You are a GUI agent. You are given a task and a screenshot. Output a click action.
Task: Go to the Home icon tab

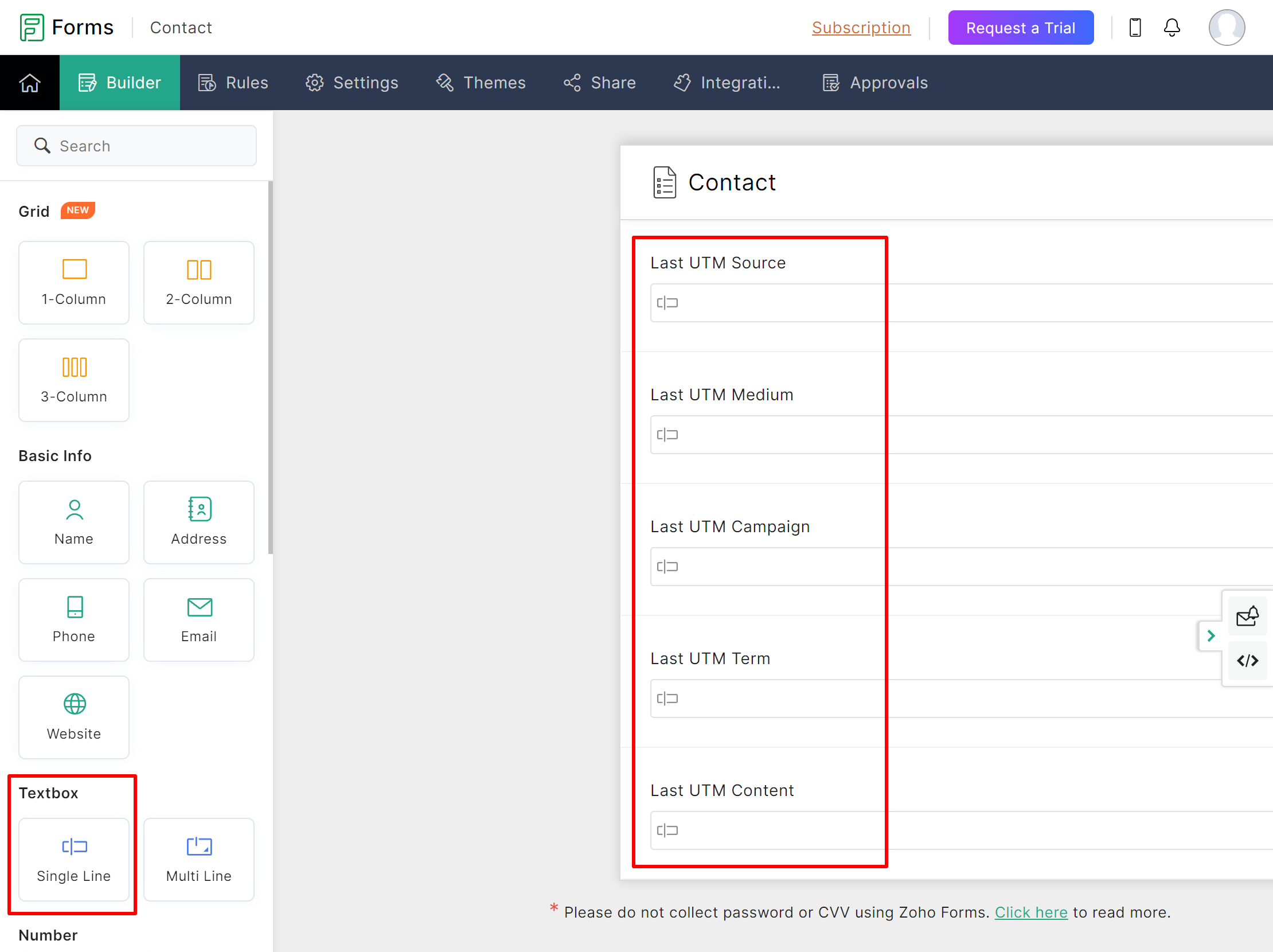tap(30, 83)
